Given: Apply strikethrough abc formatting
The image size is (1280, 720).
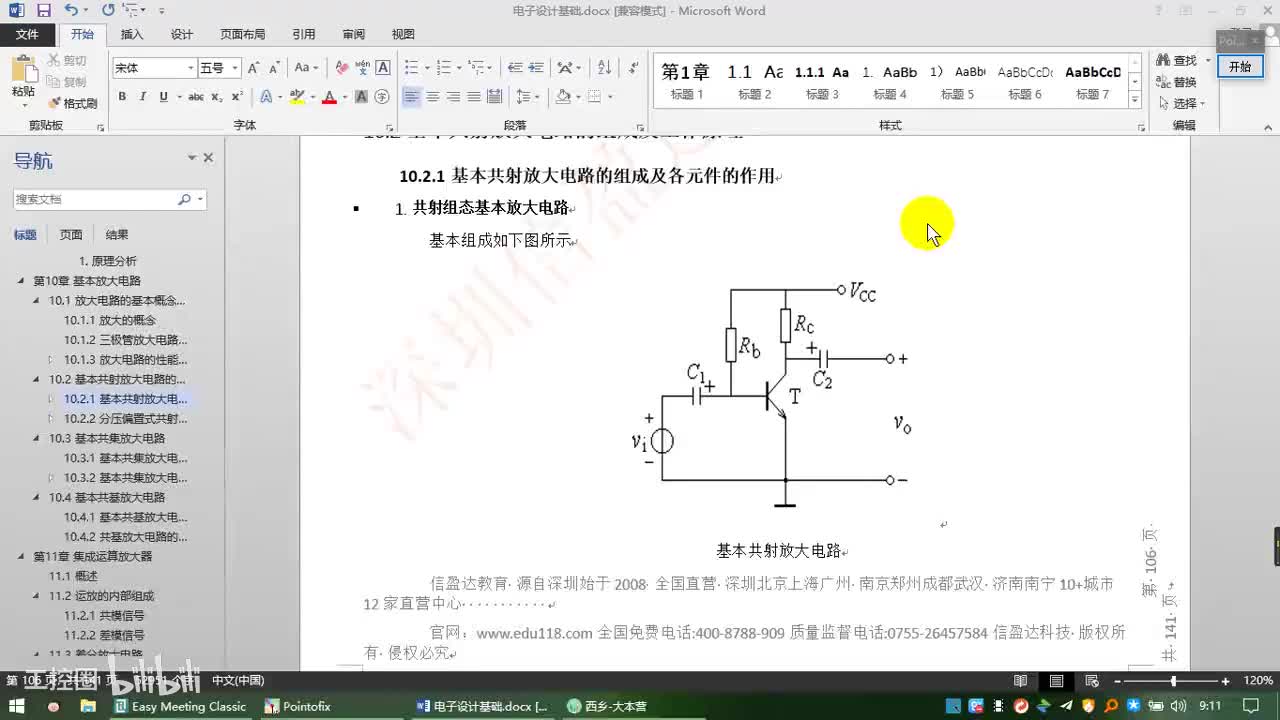Looking at the screenshot, I should tap(196, 97).
